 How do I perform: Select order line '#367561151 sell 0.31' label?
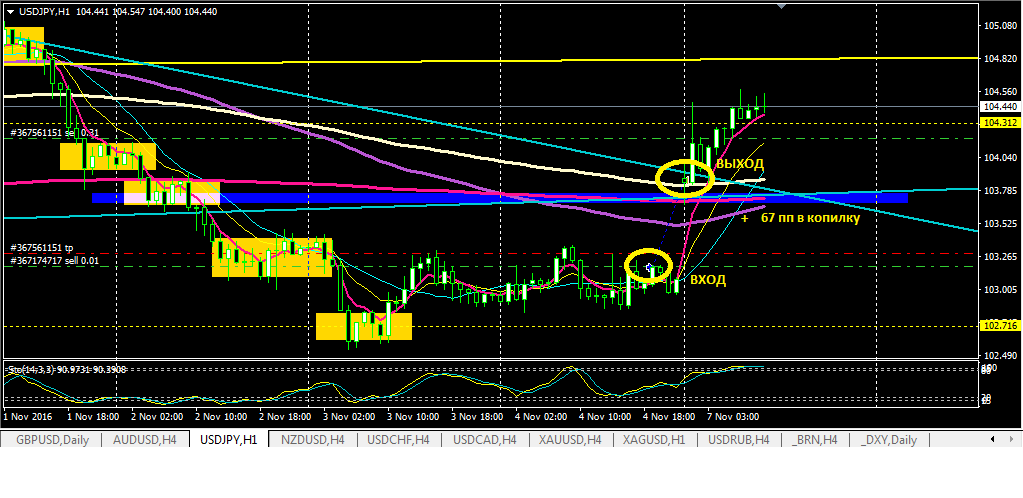click(x=55, y=132)
